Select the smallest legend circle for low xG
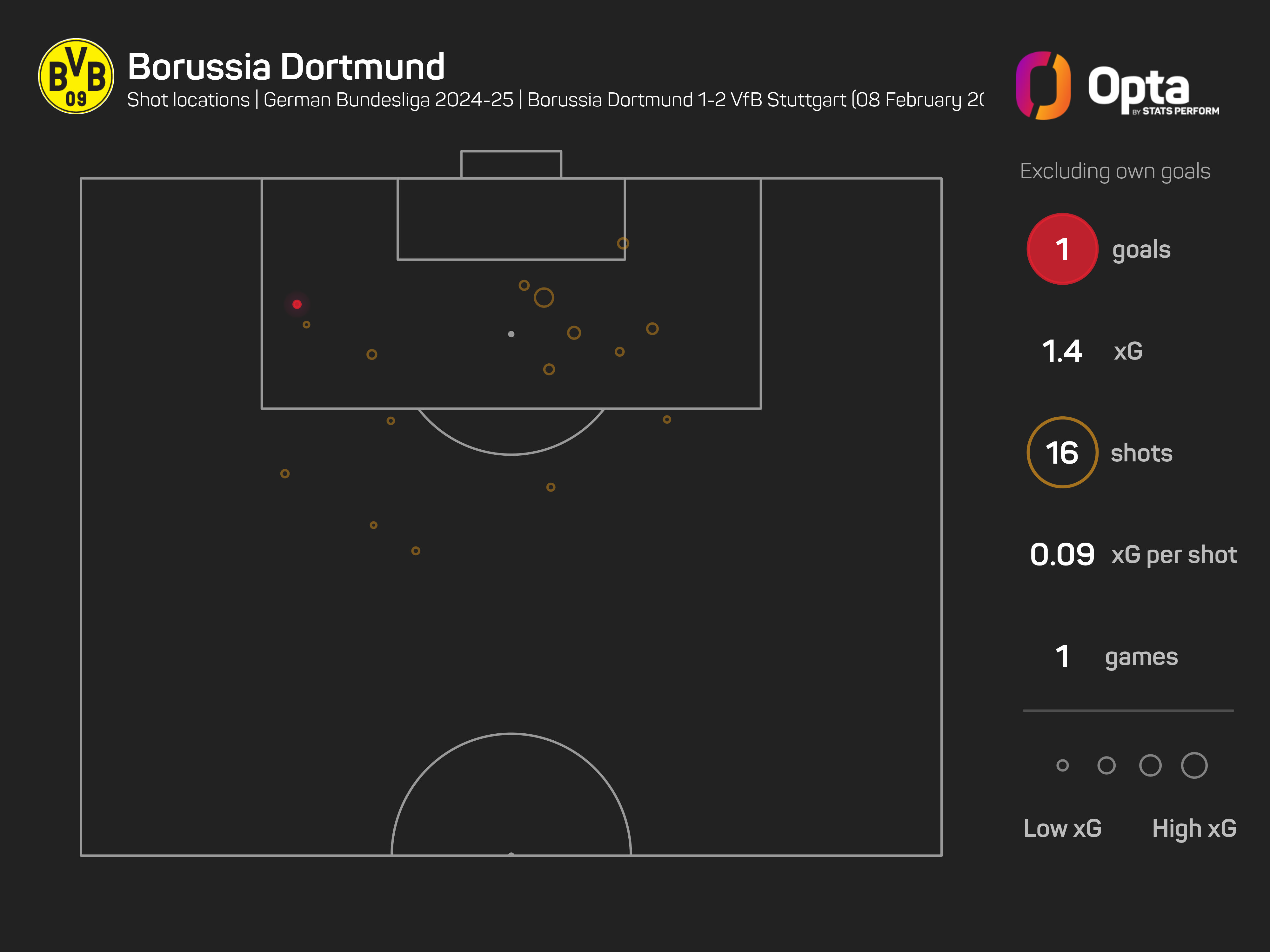 (x=1062, y=765)
